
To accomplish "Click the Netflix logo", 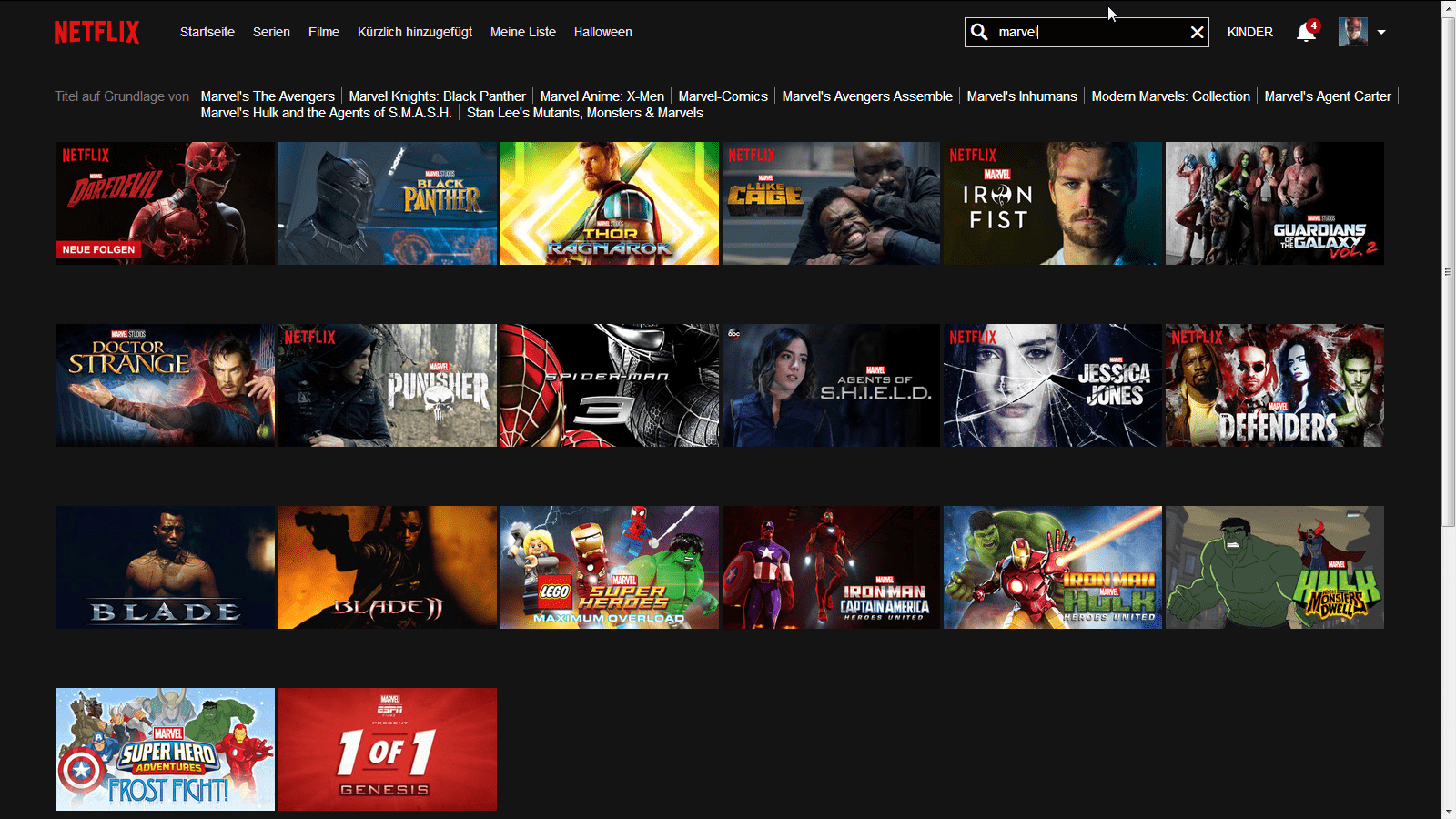I will (96, 32).
